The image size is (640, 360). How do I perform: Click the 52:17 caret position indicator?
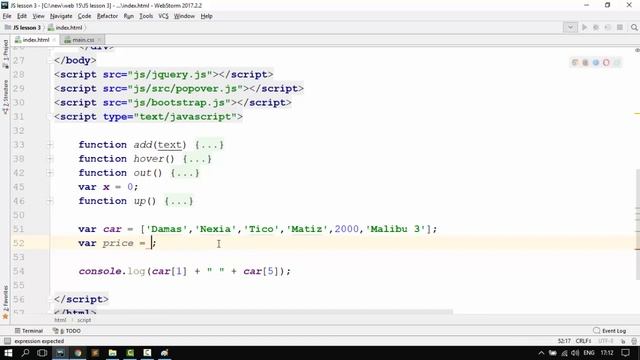pos(564,341)
